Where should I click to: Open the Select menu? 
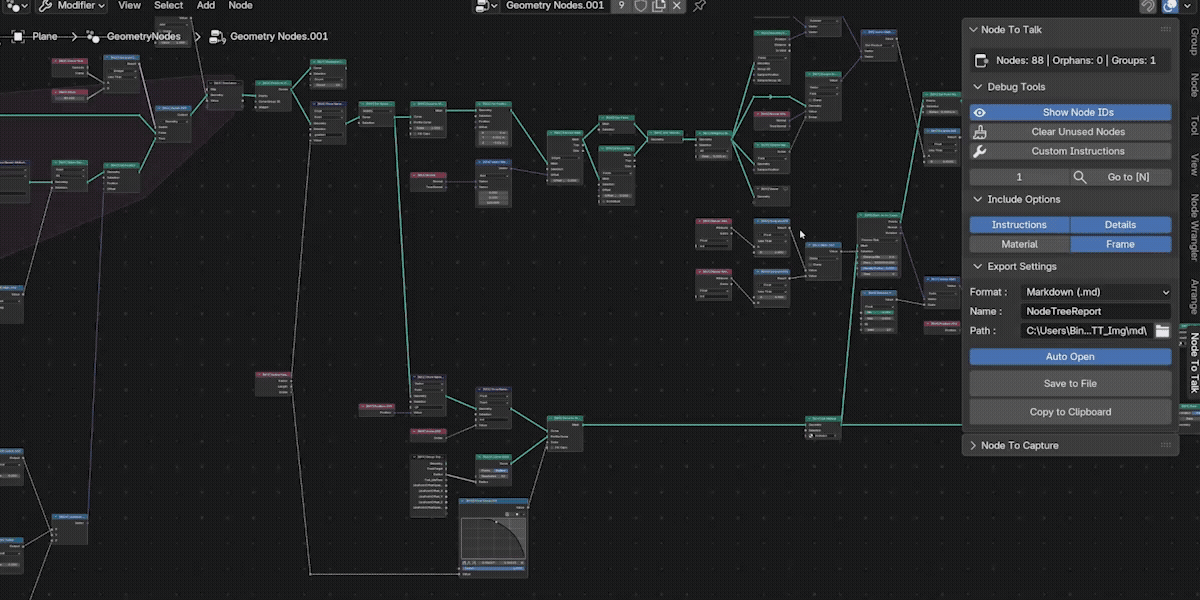[168, 6]
